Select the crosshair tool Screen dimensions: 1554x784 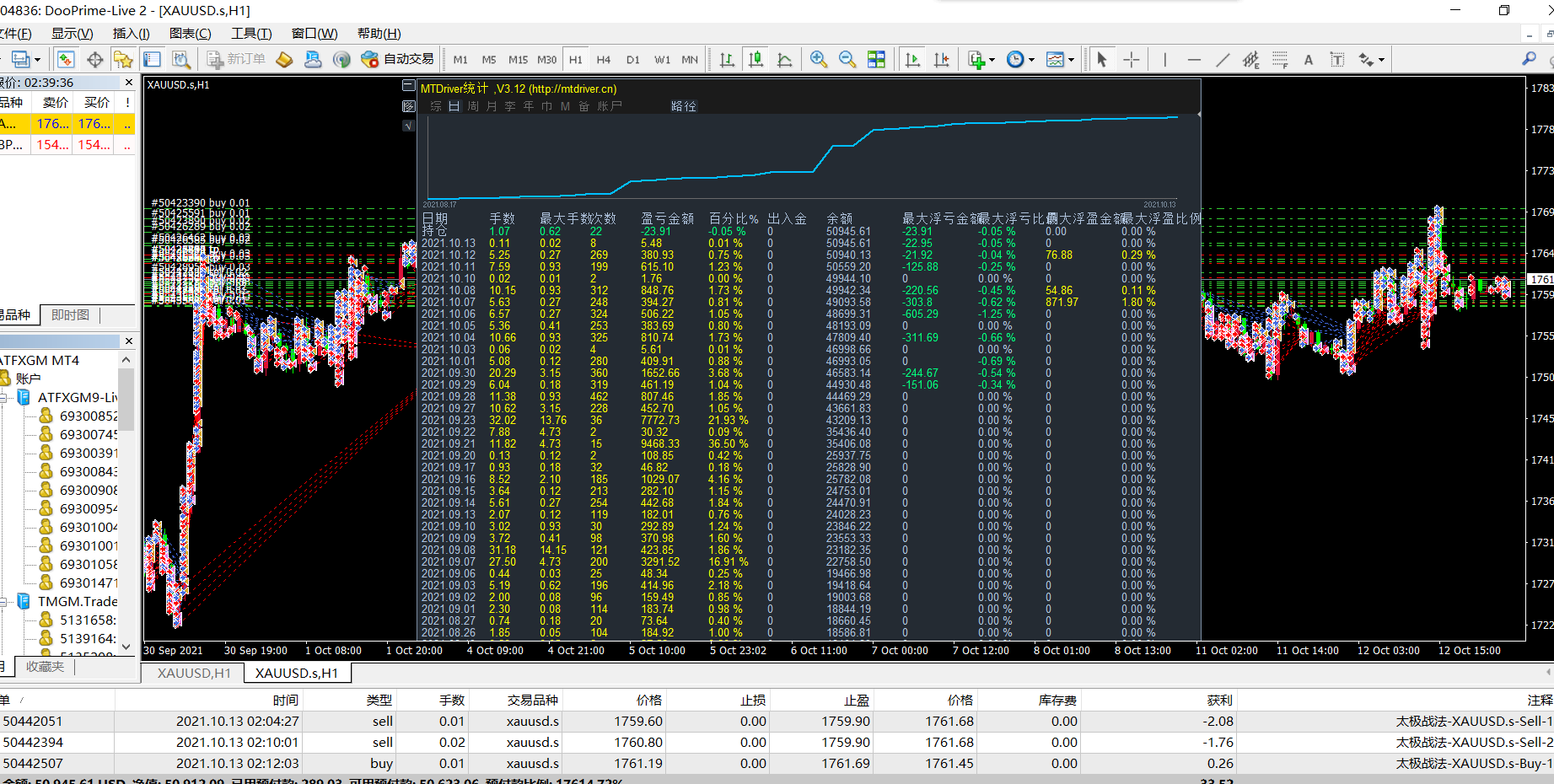pos(1132,59)
